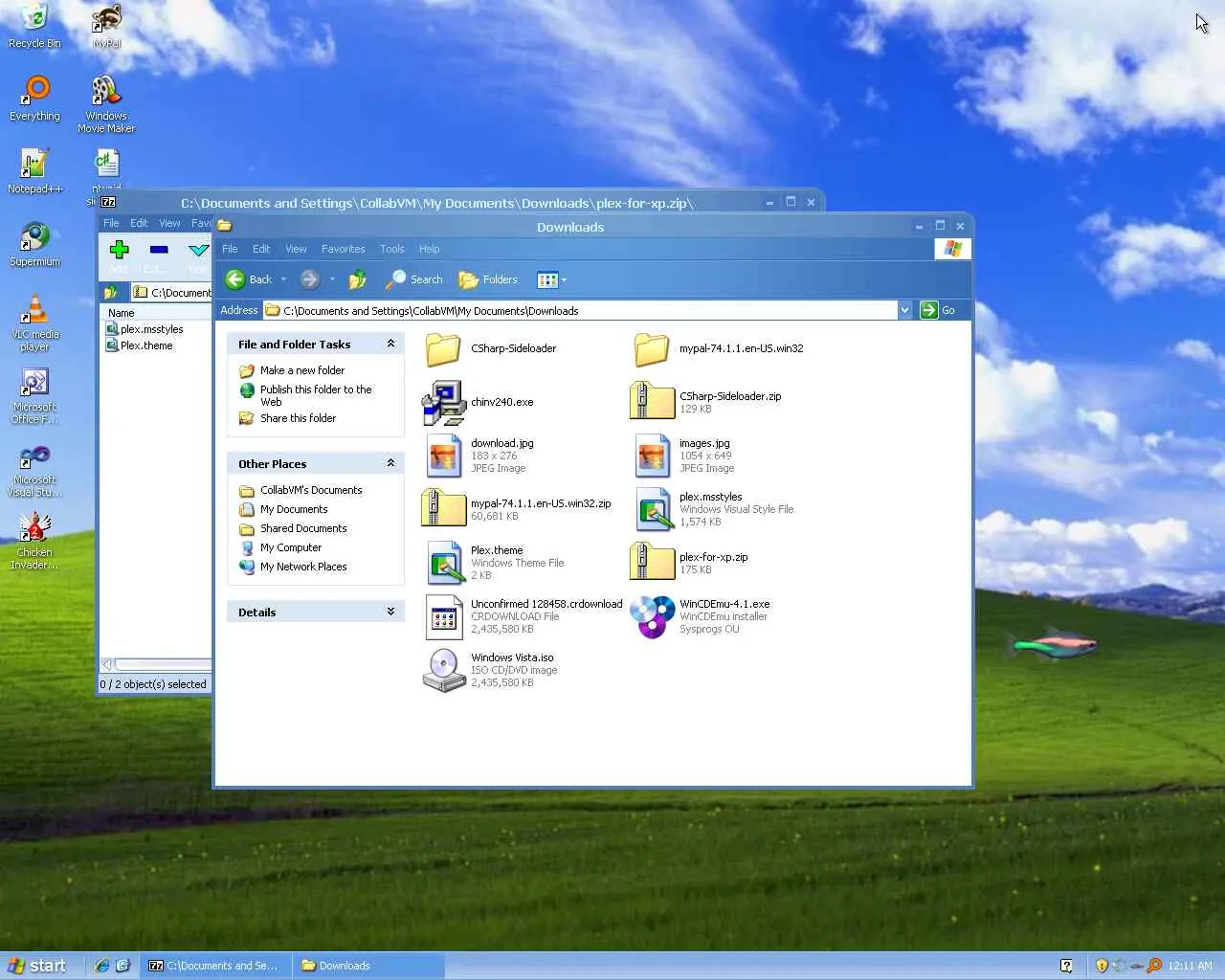Select the CSharp-Sideloader folder
This screenshot has width=1225, height=980.
(490, 348)
